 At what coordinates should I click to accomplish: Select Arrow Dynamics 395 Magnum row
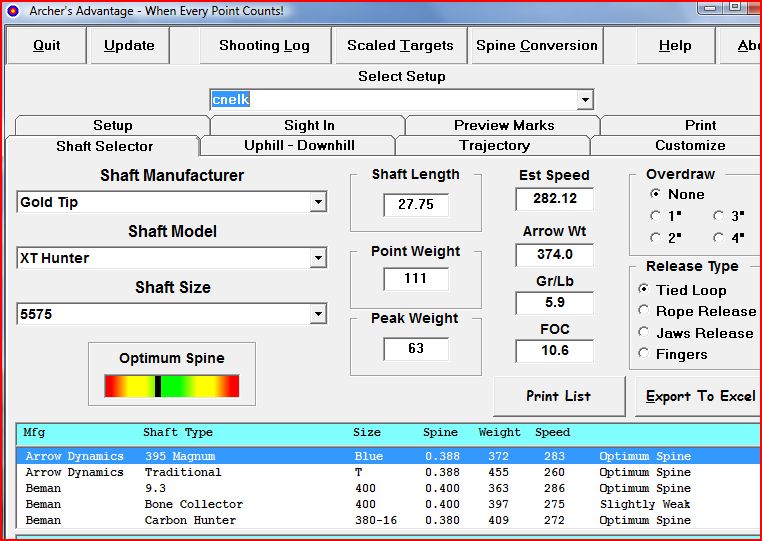tap(389, 456)
